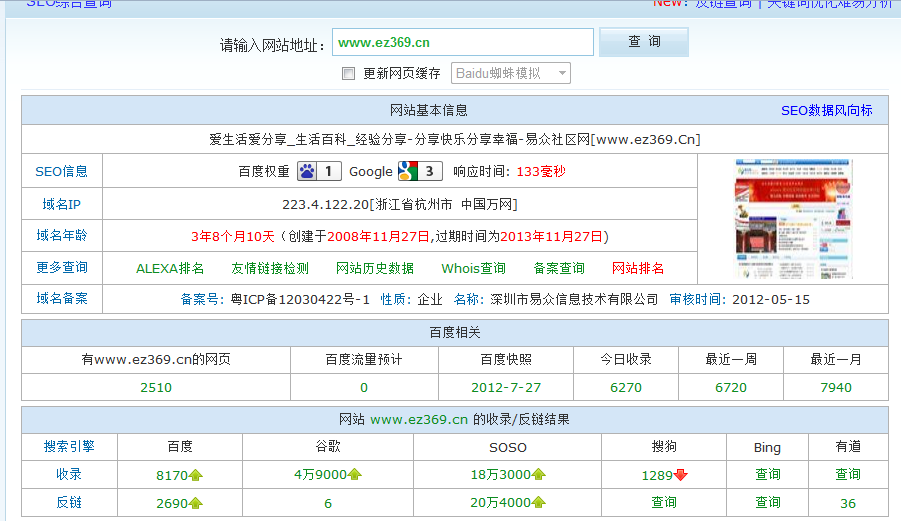Viewport: 901px width, 521px height.
Task: Click green up arrow beside Baidu 8170
Action: [196, 476]
